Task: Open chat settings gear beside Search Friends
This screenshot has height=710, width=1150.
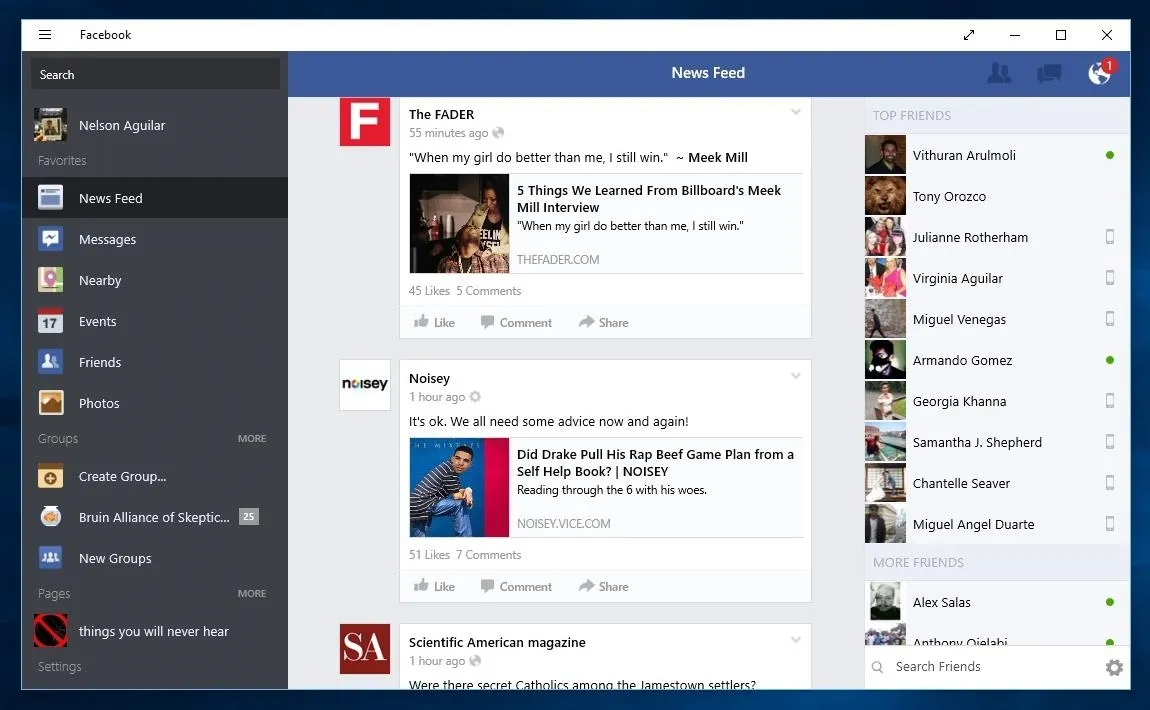Action: (1114, 667)
